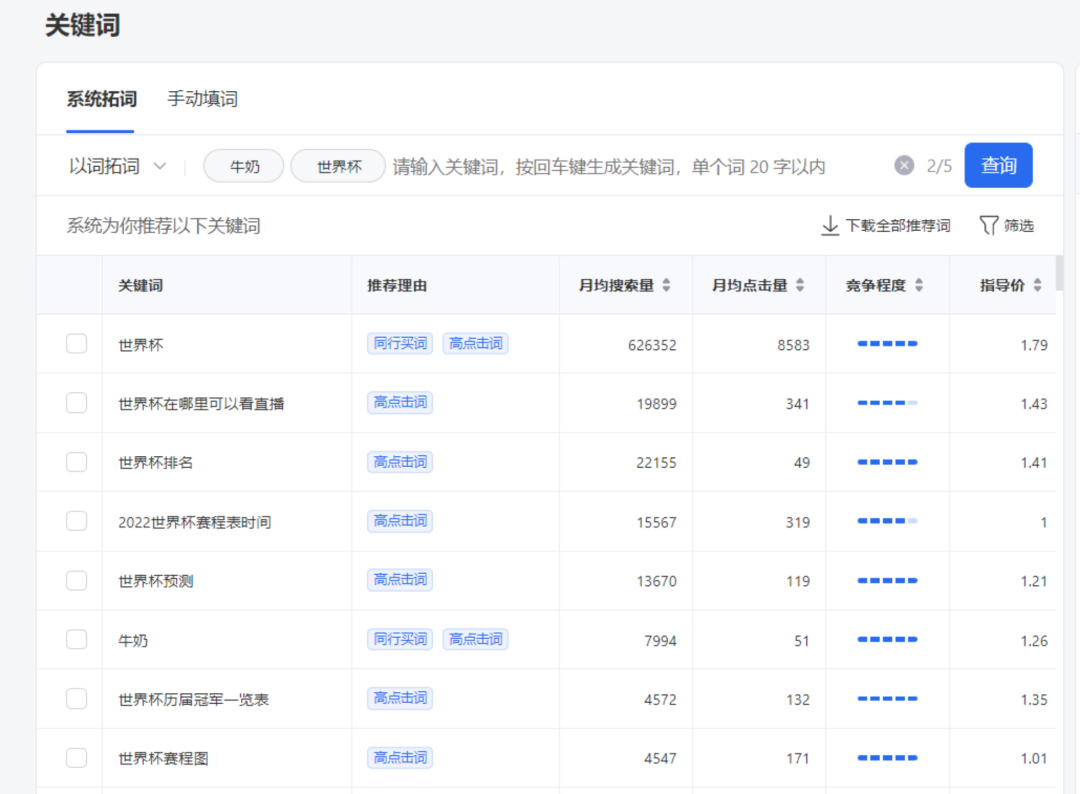The width and height of the screenshot is (1080, 794).
Task: Click the 查询 search button
Action: point(998,165)
